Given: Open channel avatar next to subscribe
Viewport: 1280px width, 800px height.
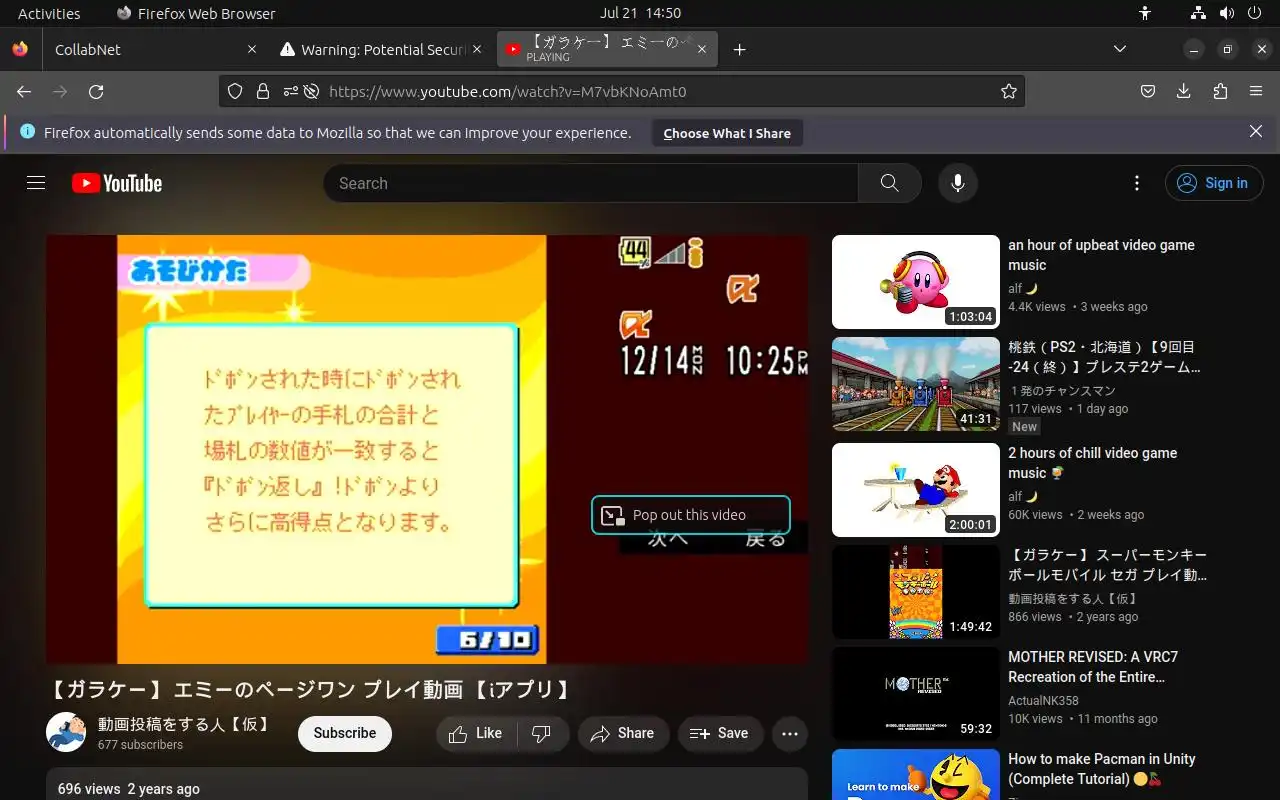Looking at the screenshot, I should click(66, 733).
